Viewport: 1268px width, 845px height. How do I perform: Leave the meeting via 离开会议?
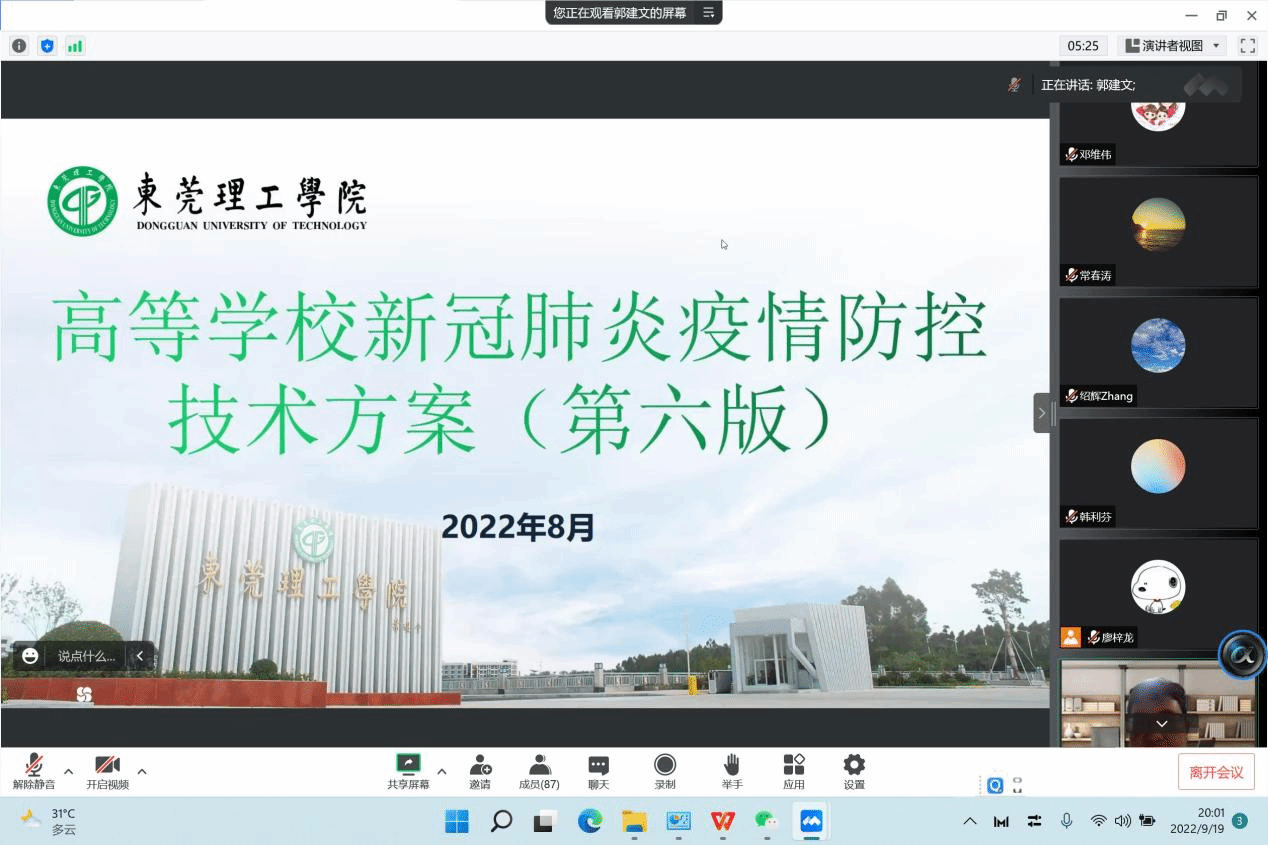click(1216, 772)
